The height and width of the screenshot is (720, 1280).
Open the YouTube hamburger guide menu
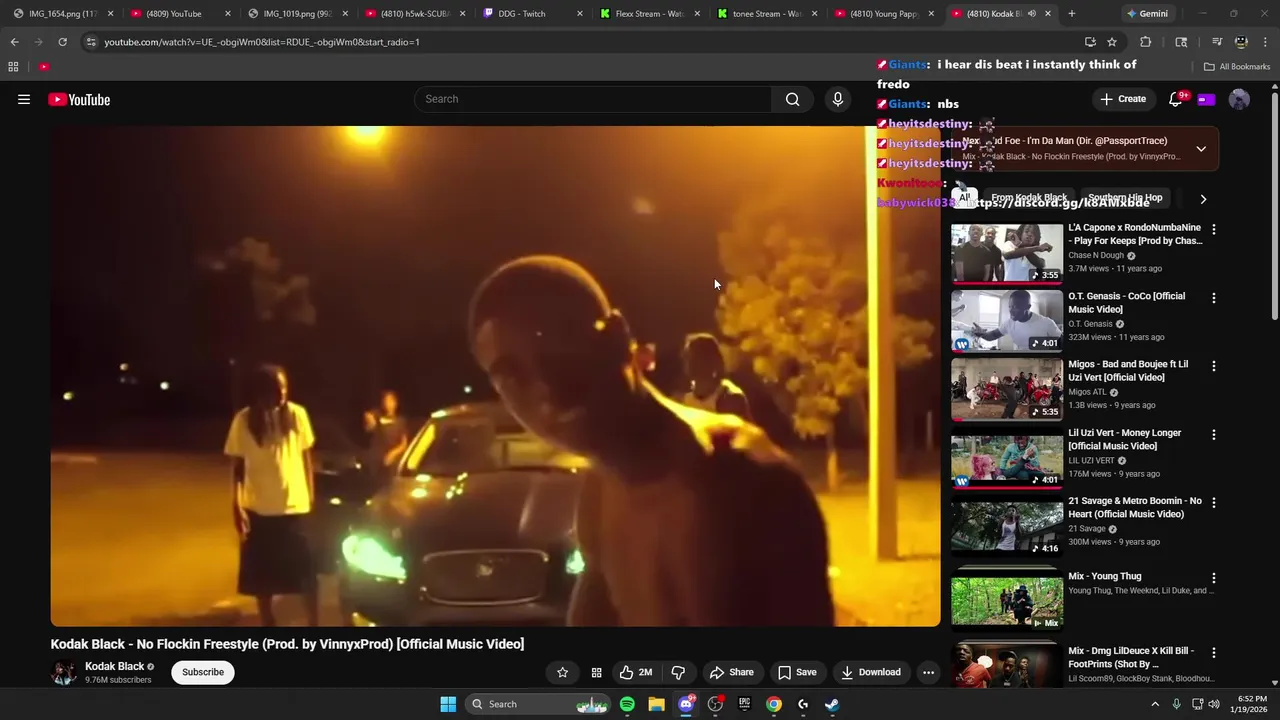[24, 99]
